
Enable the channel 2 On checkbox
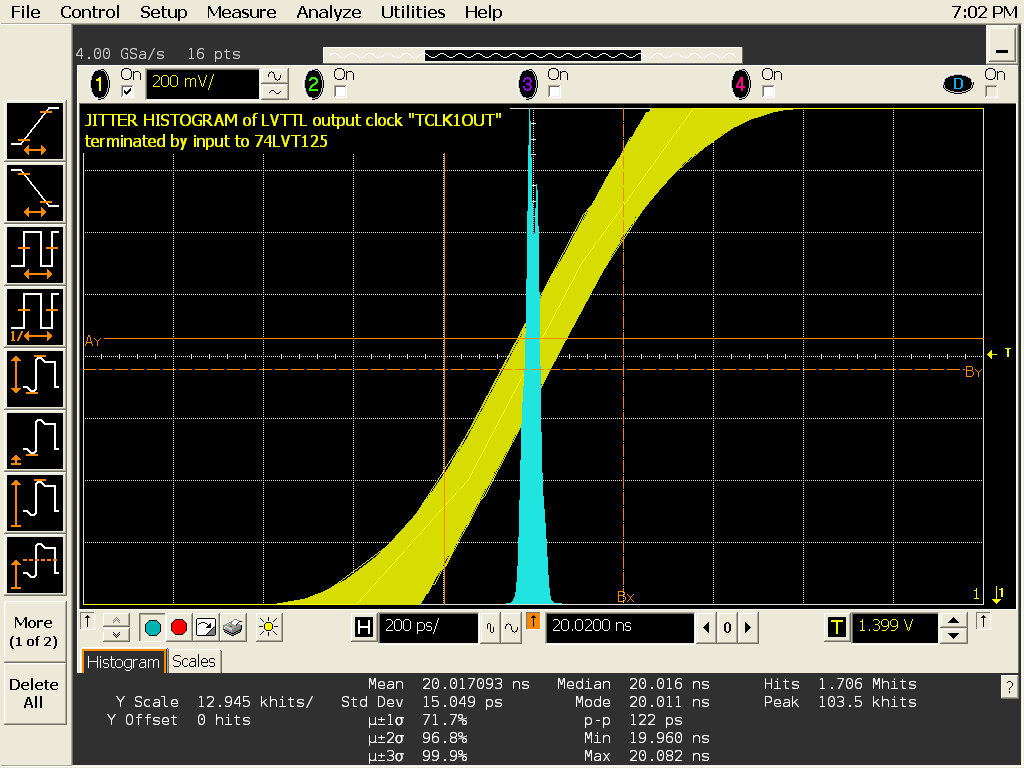click(340, 91)
